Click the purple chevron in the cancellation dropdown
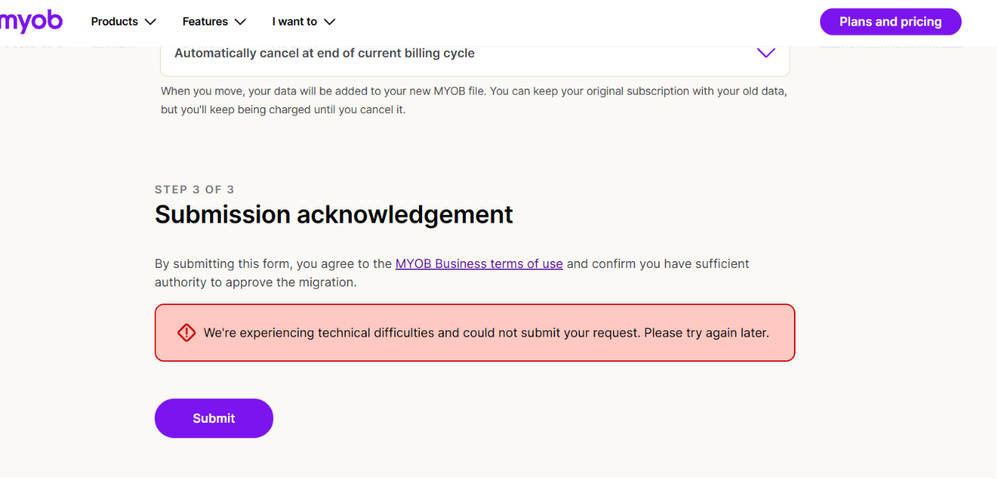Screen dimensions: 998x479 point(766,53)
